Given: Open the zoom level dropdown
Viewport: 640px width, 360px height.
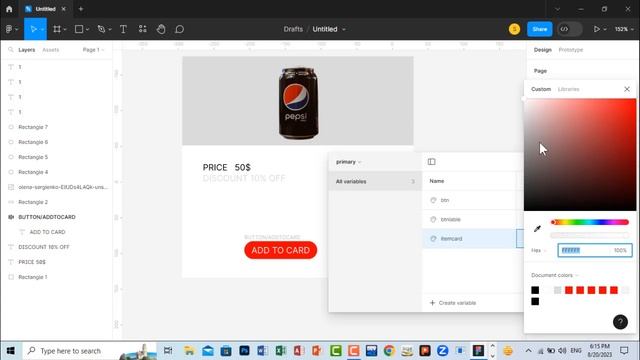Looking at the screenshot, I should coord(624,29).
